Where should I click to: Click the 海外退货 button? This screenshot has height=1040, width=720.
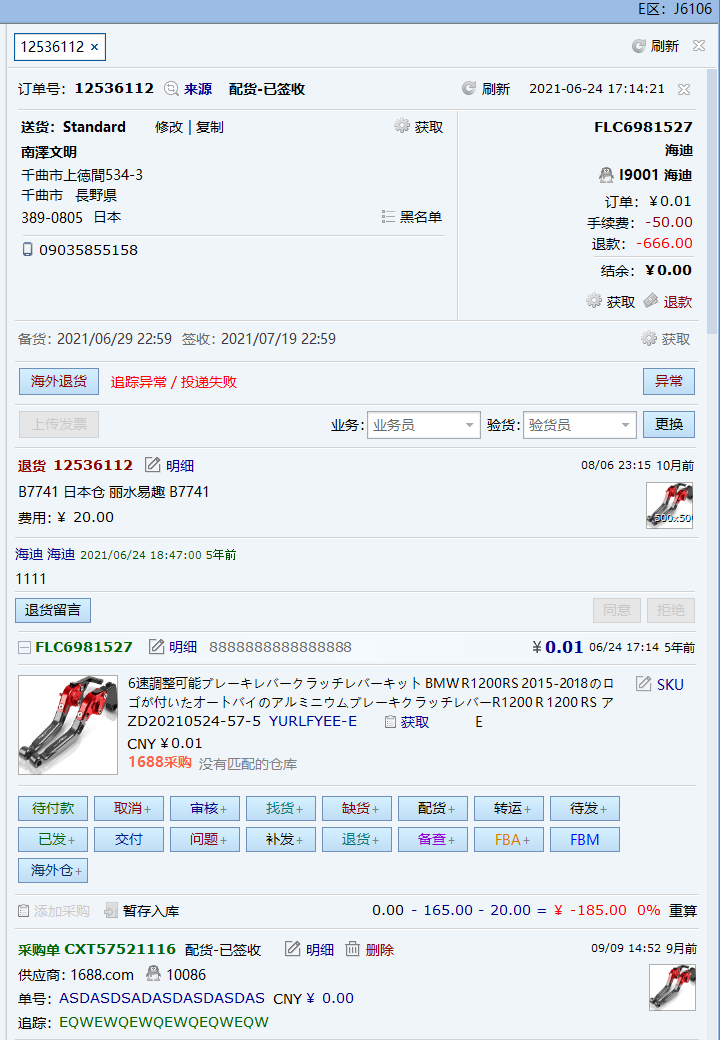point(58,381)
